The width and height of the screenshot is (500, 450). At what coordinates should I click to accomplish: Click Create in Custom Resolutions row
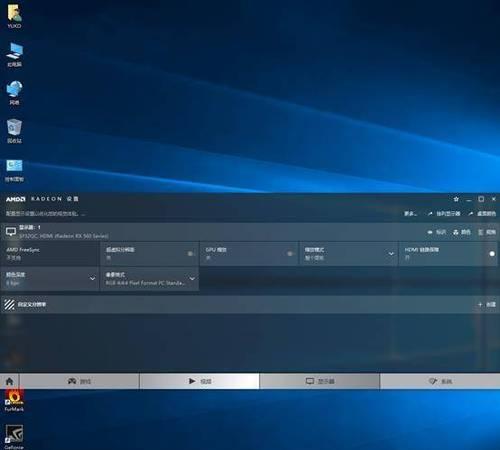[x=487, y=304]
